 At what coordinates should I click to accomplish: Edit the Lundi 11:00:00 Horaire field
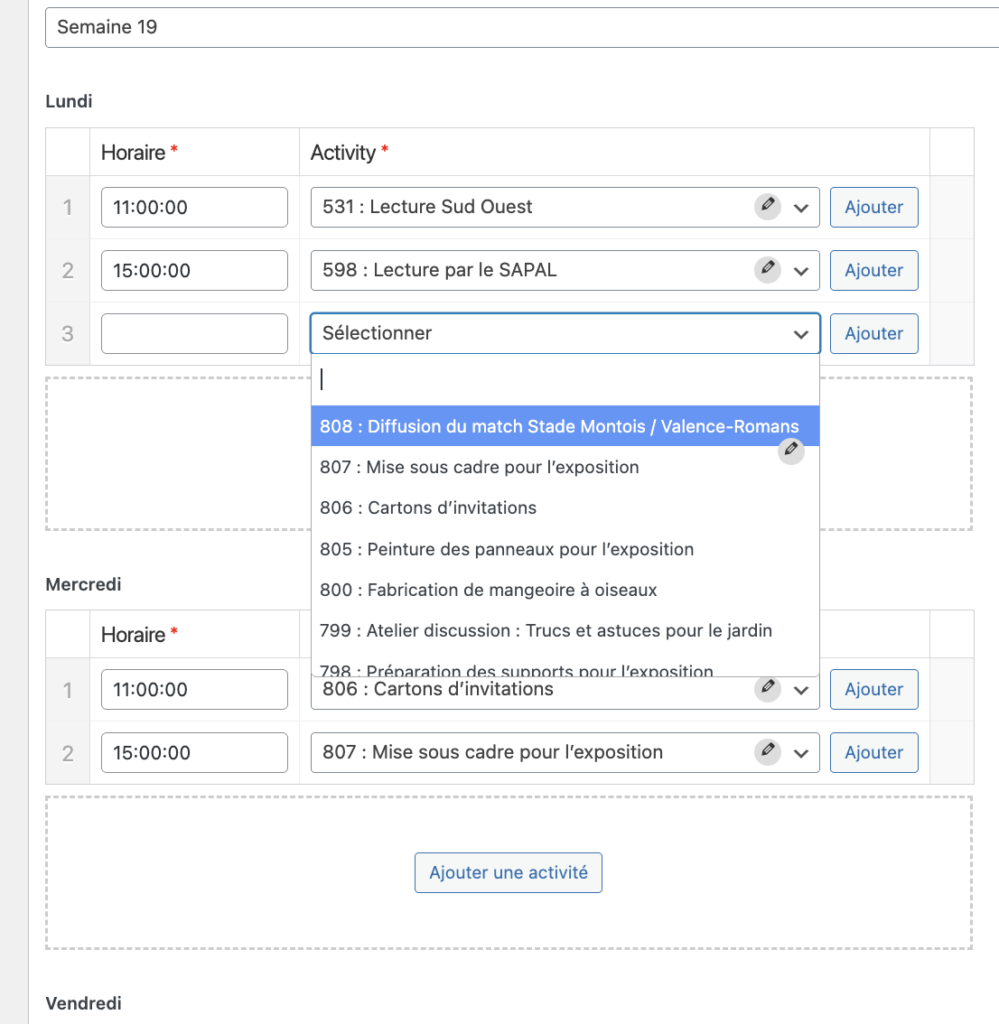[194, 207]
